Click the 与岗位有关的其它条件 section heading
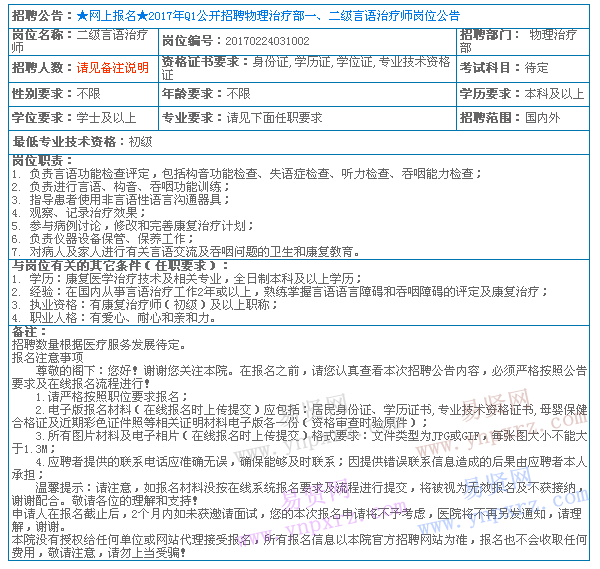The width and height of the screenshot is (600, 569). 106,266
